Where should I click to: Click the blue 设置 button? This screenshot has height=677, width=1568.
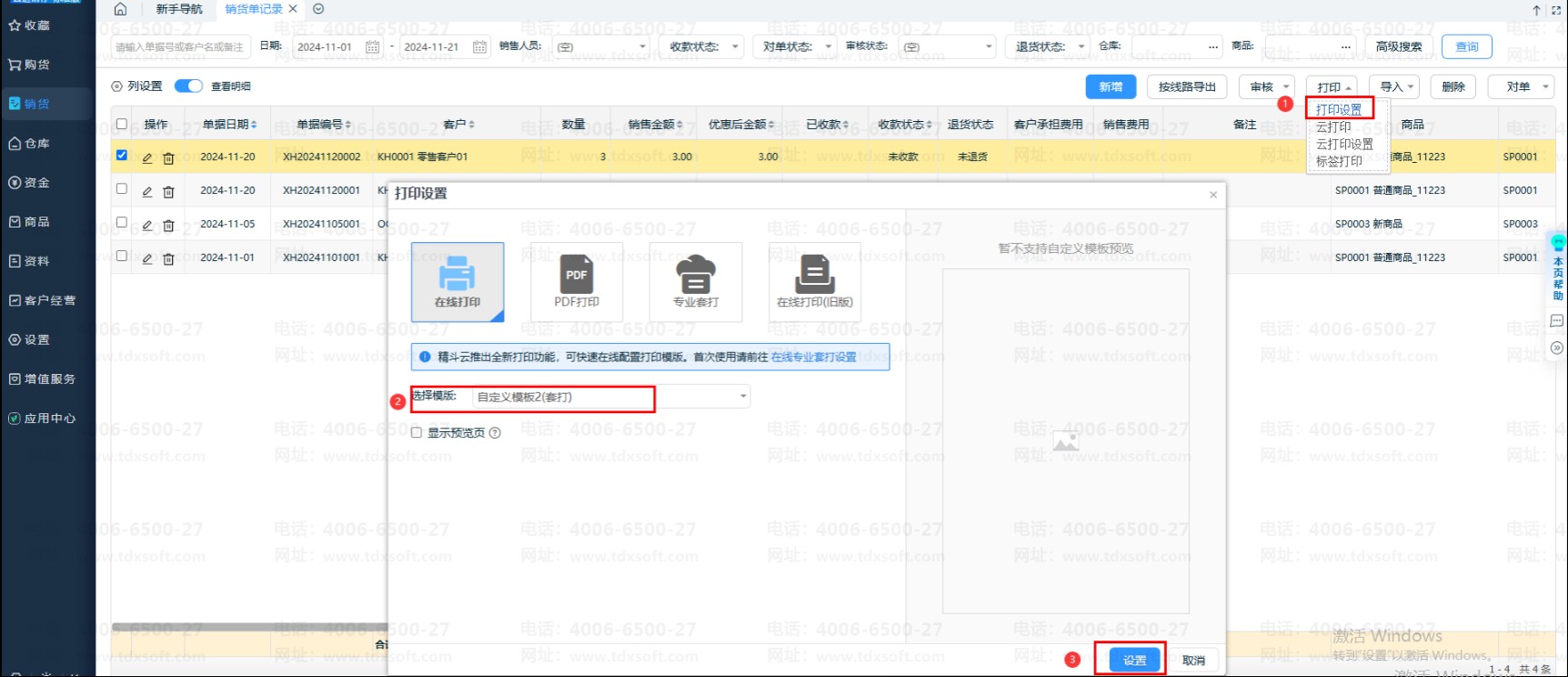1134,661
